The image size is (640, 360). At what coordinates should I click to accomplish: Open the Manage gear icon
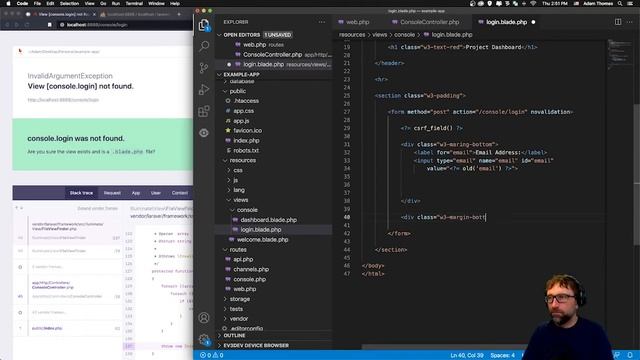[204, 339]
